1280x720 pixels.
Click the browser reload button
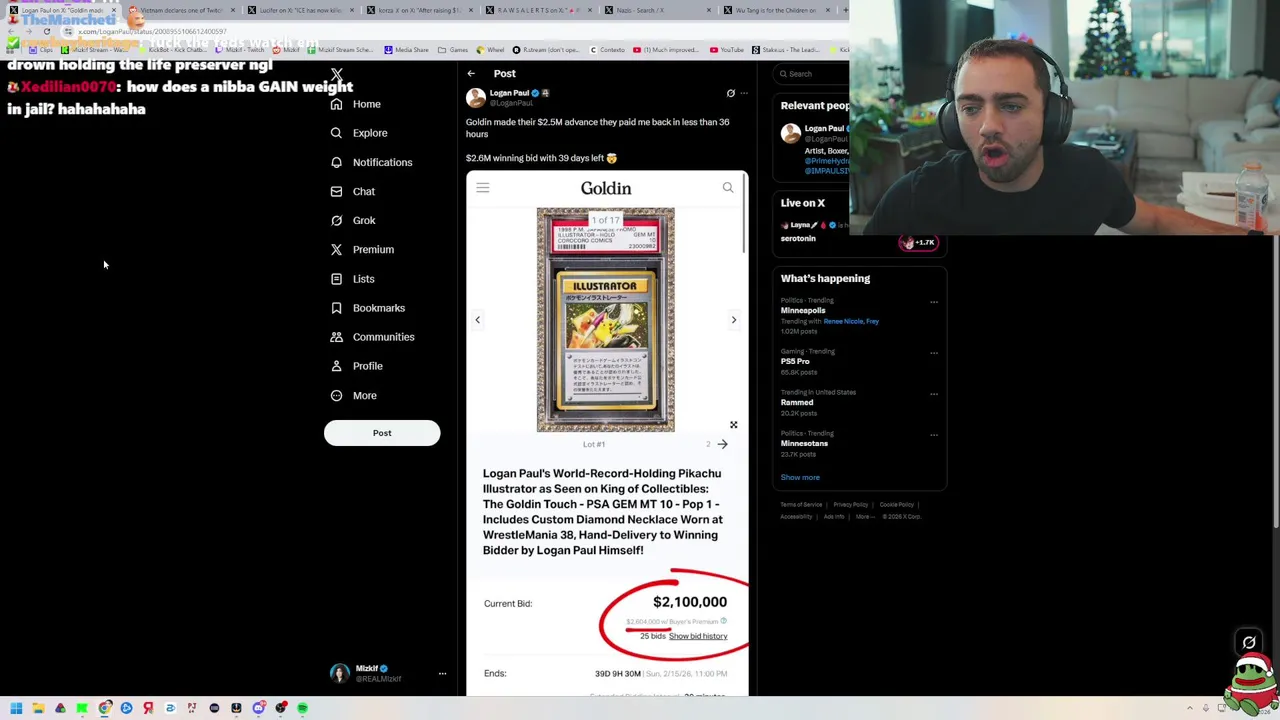click(47, 32)
